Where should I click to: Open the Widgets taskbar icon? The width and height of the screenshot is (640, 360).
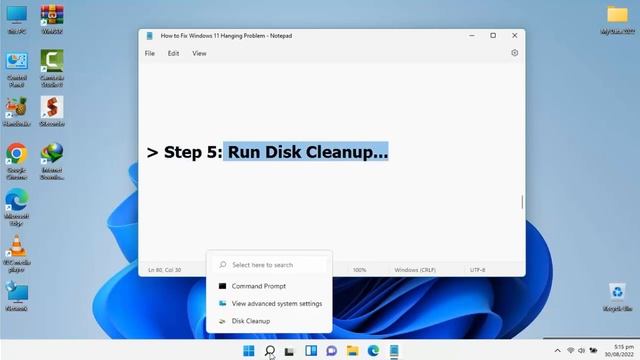pos(311,351)
